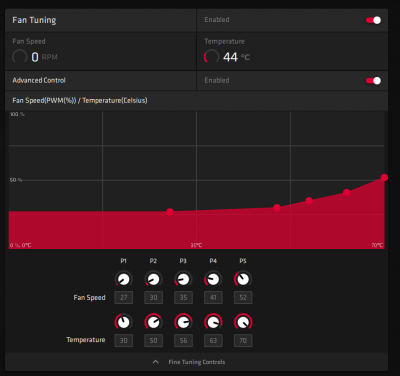This screenshot has width=400, height=376.
Task: Select the fan speed field showing 27
Action: point(124,298)
